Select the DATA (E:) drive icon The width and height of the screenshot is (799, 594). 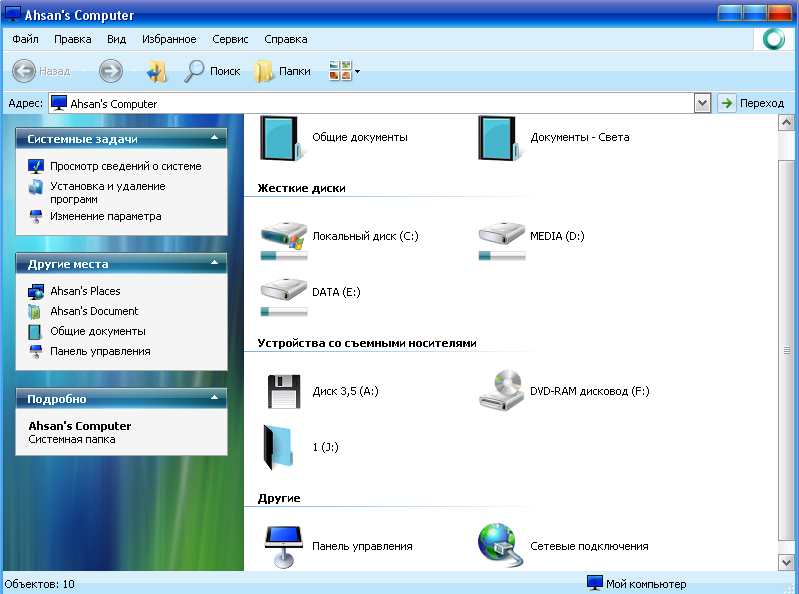284,290
